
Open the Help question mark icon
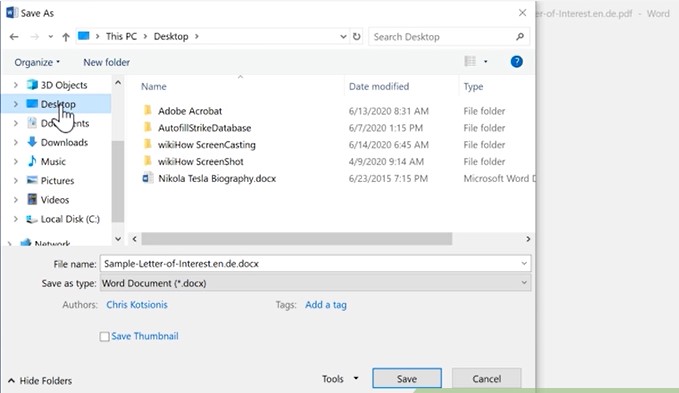click(x=516, y=61)
